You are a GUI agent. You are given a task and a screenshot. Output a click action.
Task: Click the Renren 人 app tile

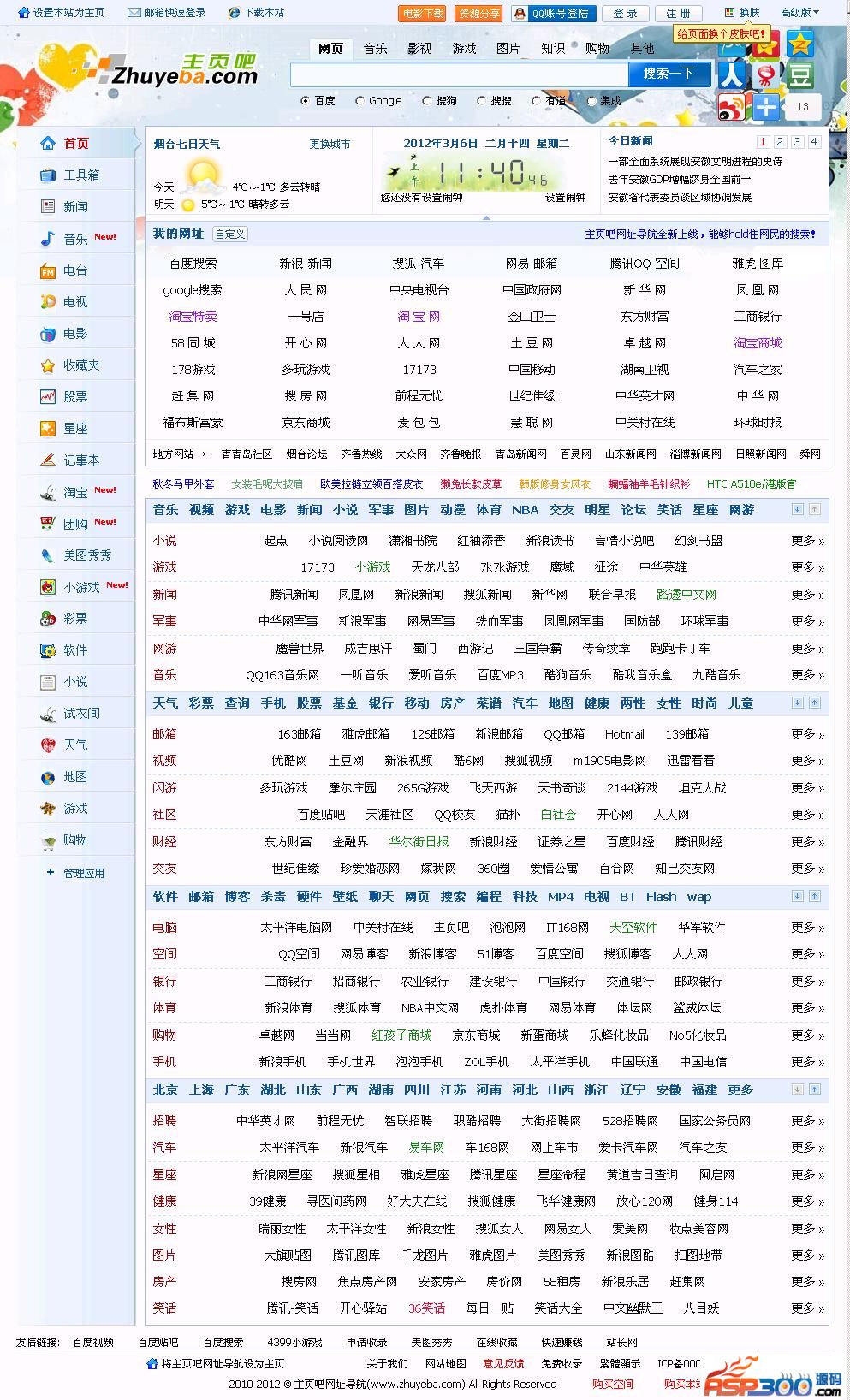732,74
